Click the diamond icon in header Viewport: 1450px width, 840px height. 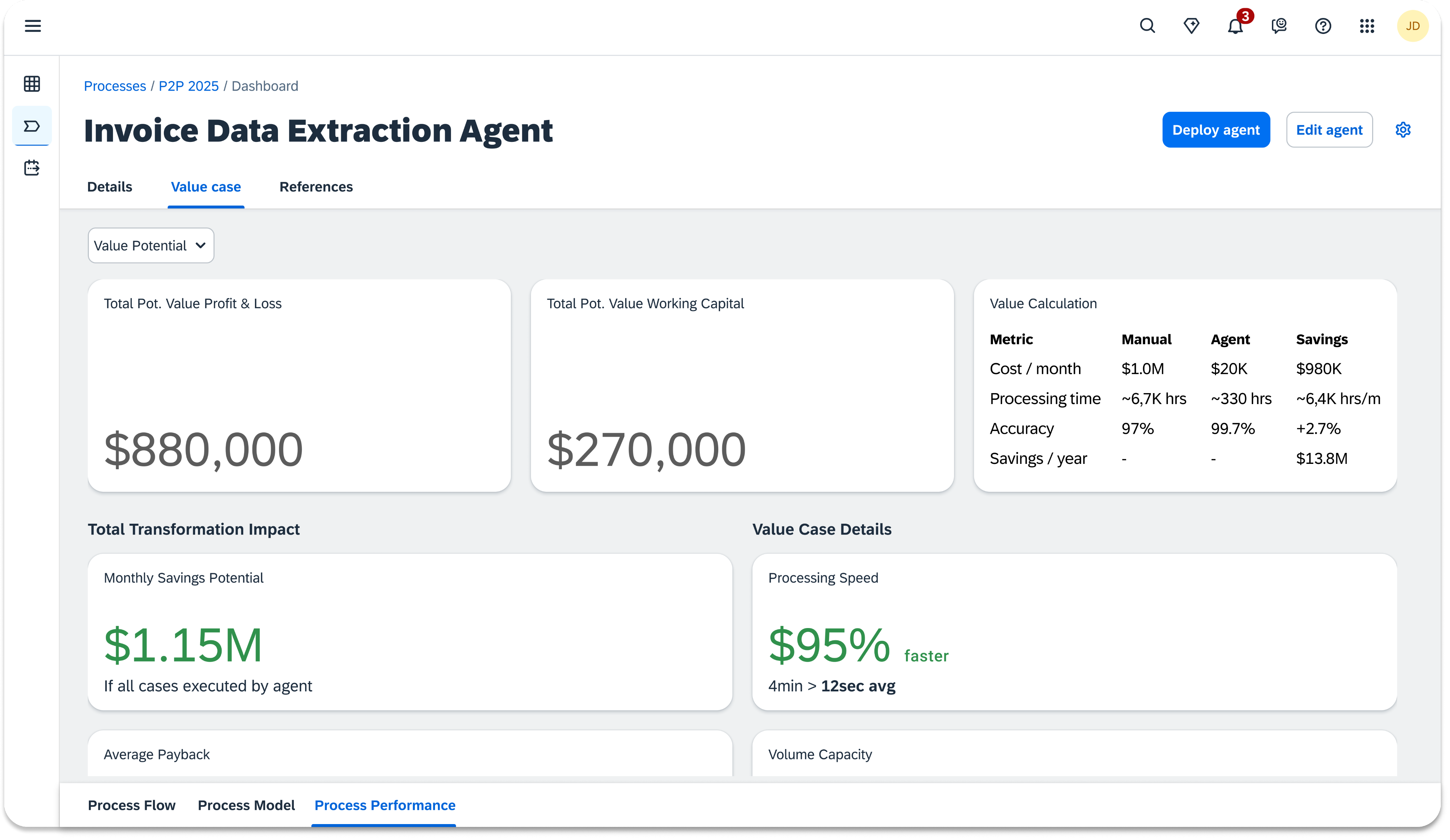click(x=1191, y=26)
